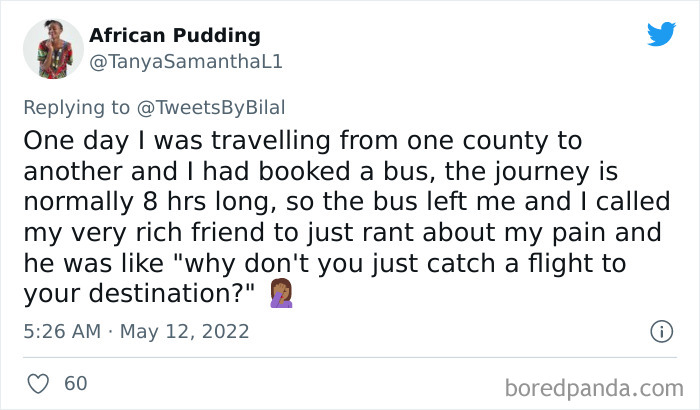700x410 pixels.
Task: Click the 5:26 AM timestamp
Action: [60, 330]
